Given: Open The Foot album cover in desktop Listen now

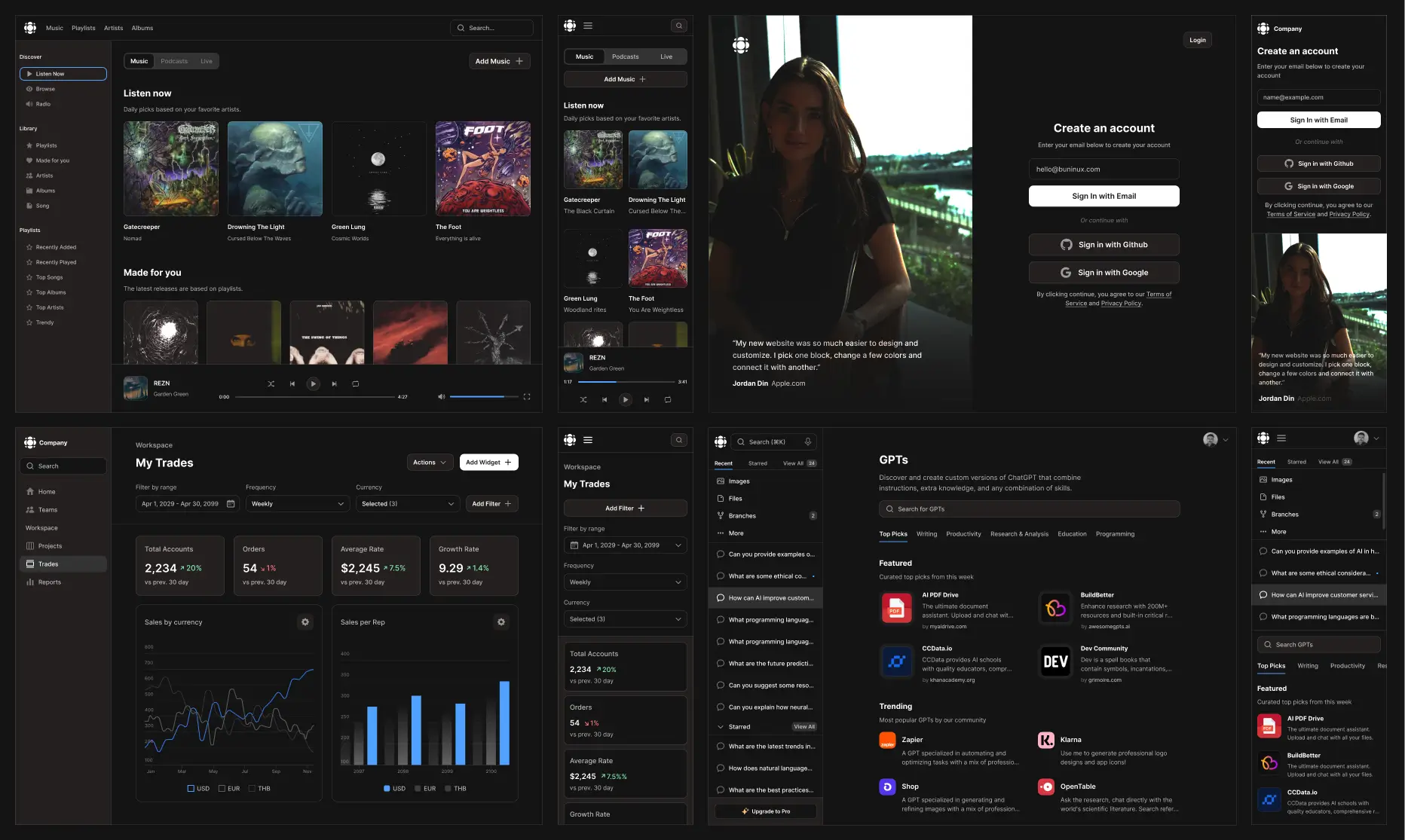Looking at the screenshot, I should point(483,169).
